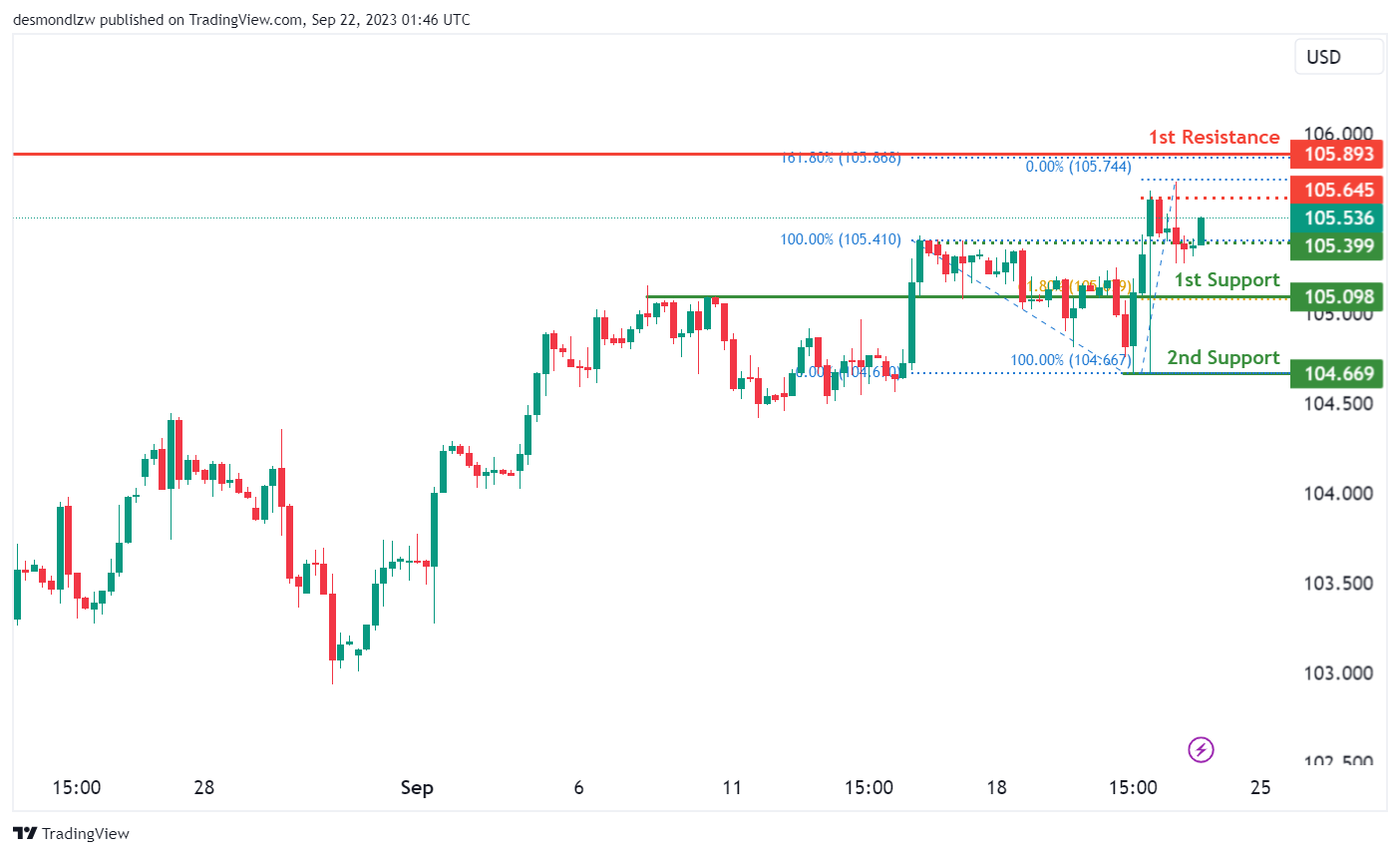
Task: Click the 25 date axis marker
Action: coord(1260,787)
